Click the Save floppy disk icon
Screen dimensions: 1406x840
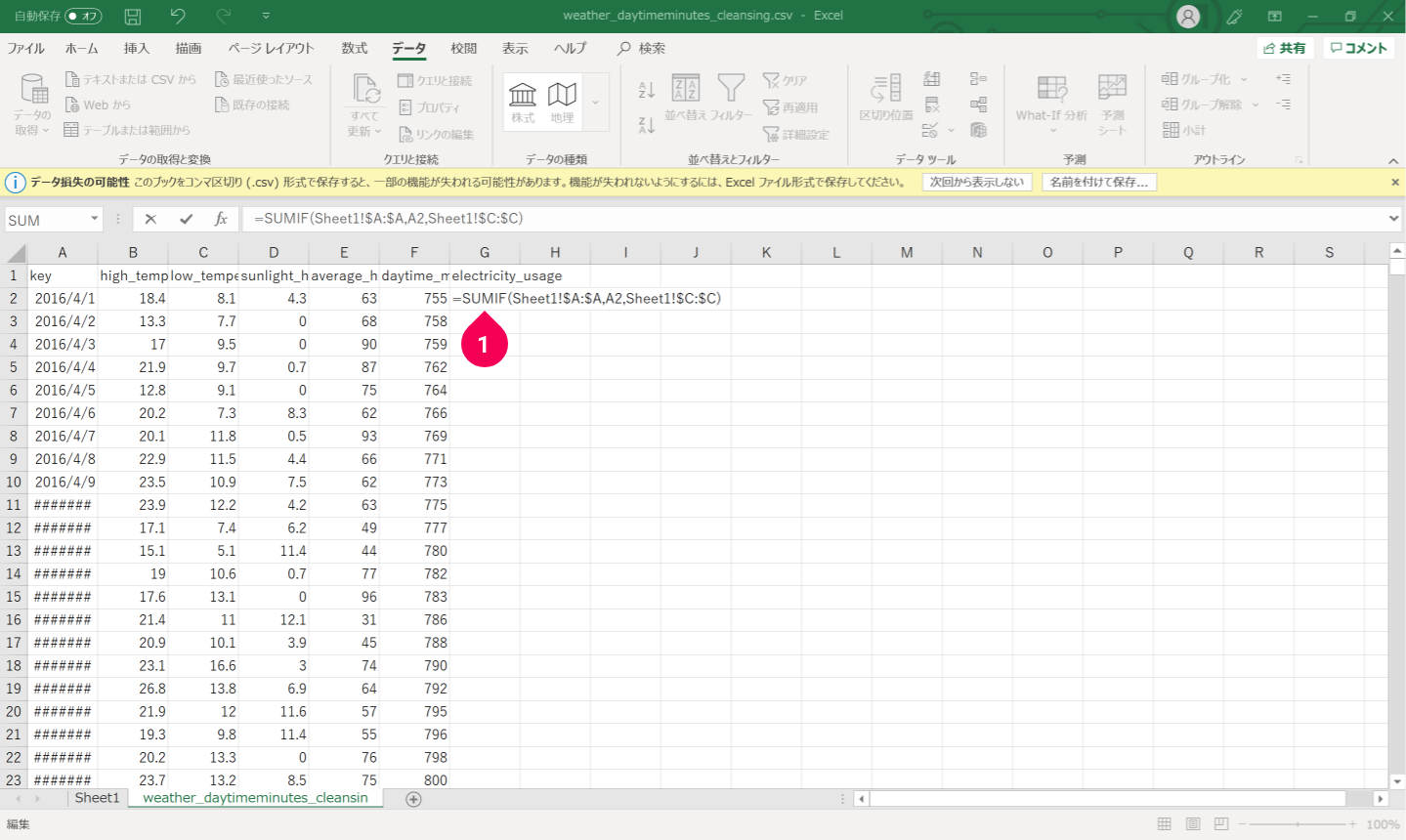(133, 16)
